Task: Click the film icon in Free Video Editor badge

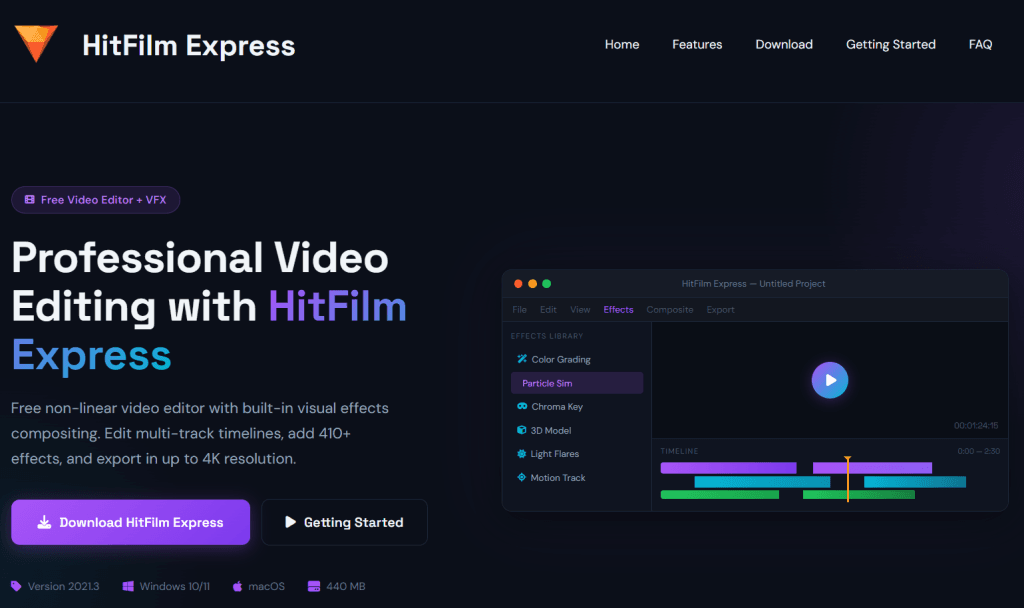Action: pyautogui.click(x=29, y=200)
